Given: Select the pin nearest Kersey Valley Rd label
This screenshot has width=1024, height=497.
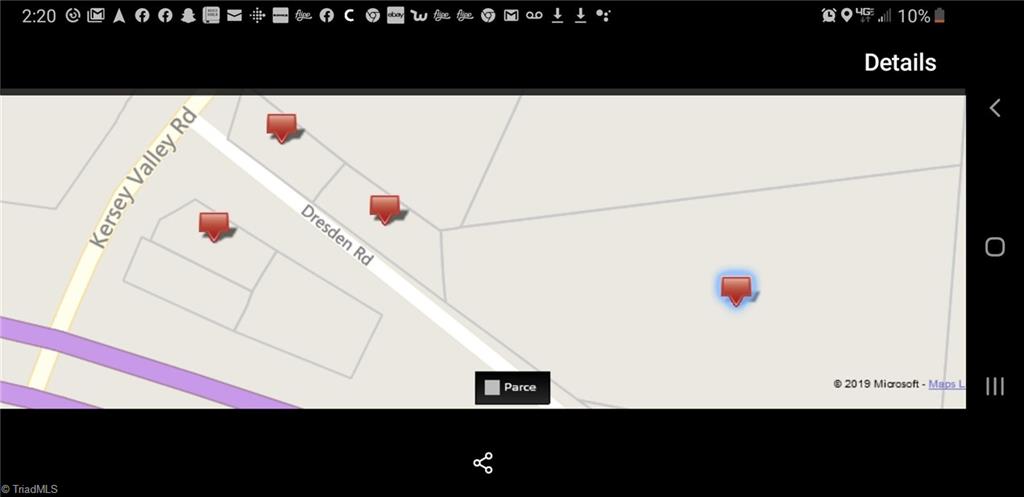Looking at the screenshot, I should coord(214,226).
